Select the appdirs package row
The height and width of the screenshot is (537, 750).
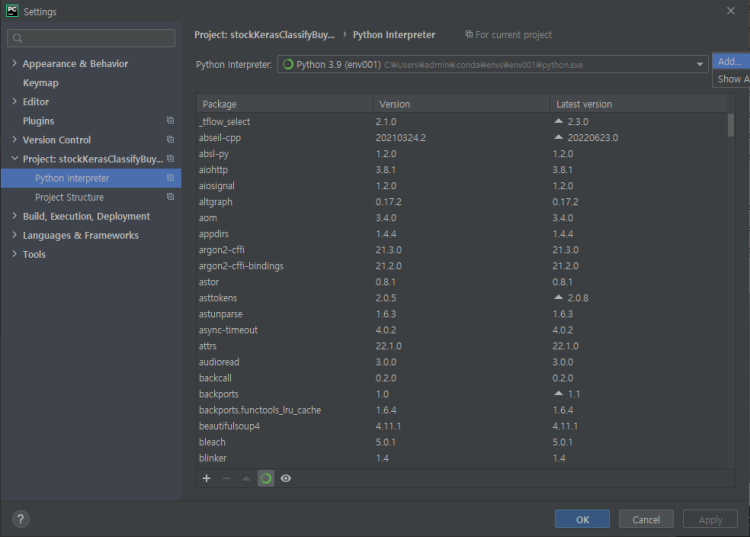click(462, 234)
